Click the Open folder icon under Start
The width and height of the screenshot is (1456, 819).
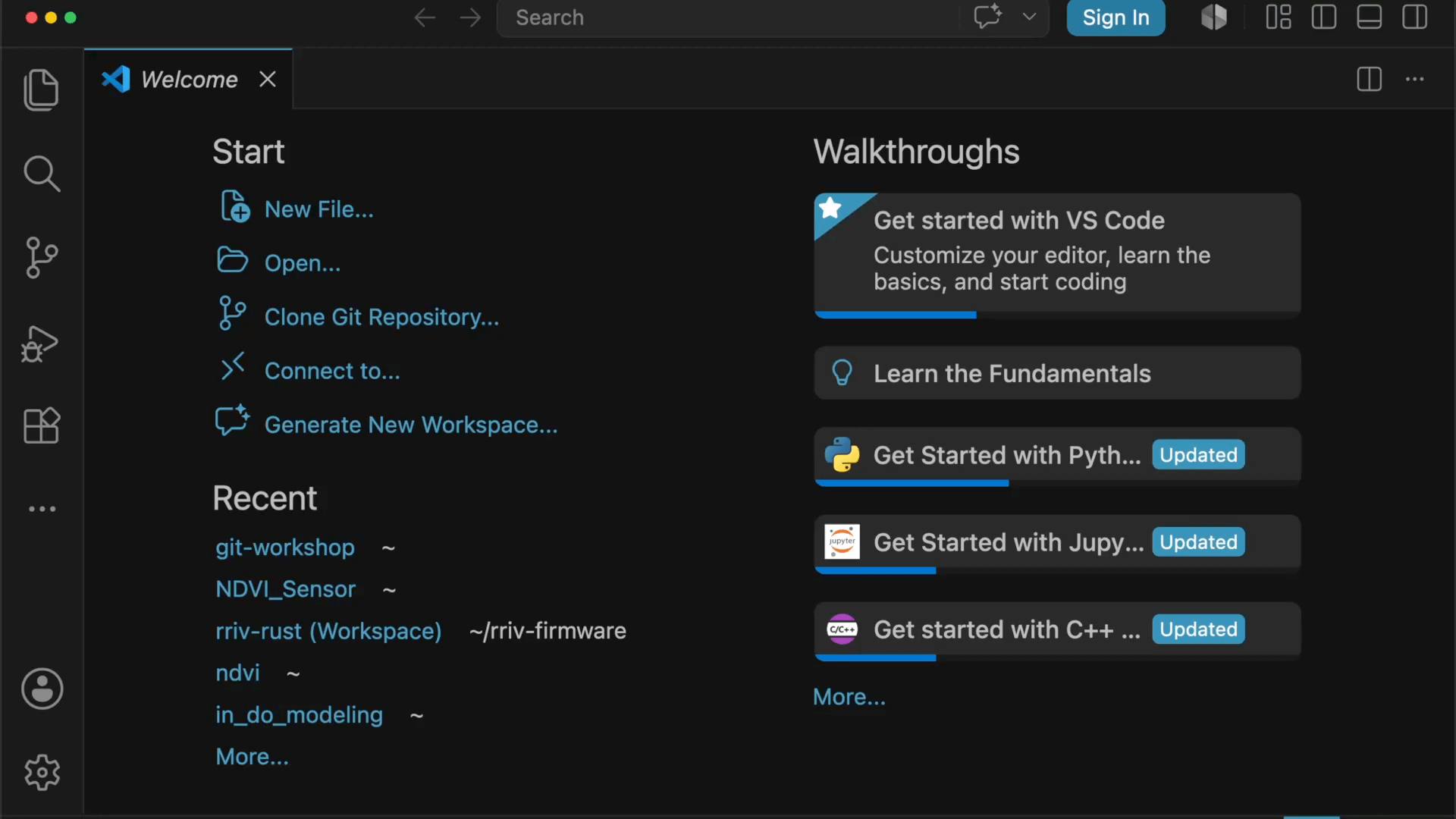[x=232, y=260]
